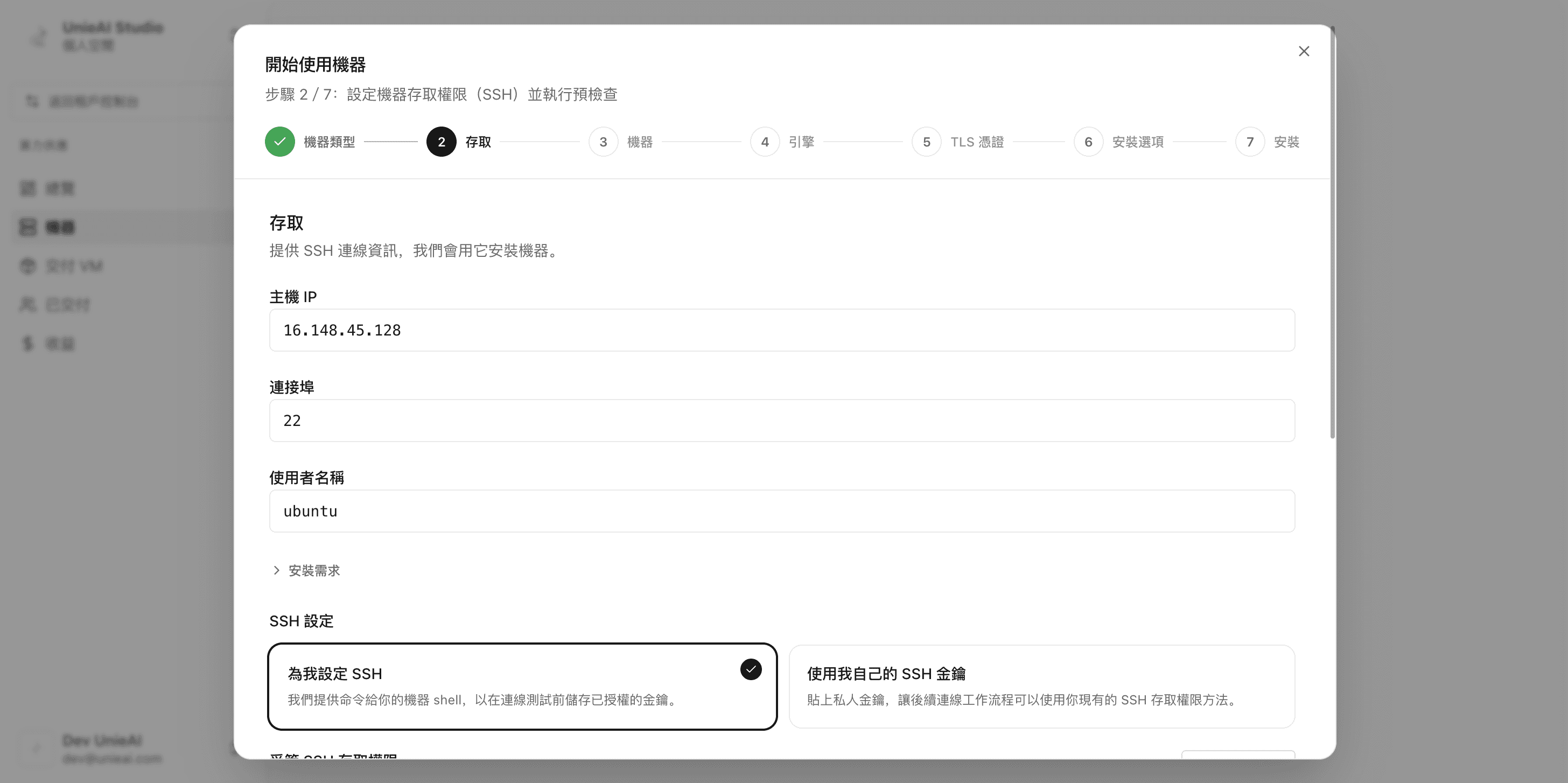Click the 使用者名稱 input field
This screenshot has width=1568, height=783.
[x=781, y=512]
